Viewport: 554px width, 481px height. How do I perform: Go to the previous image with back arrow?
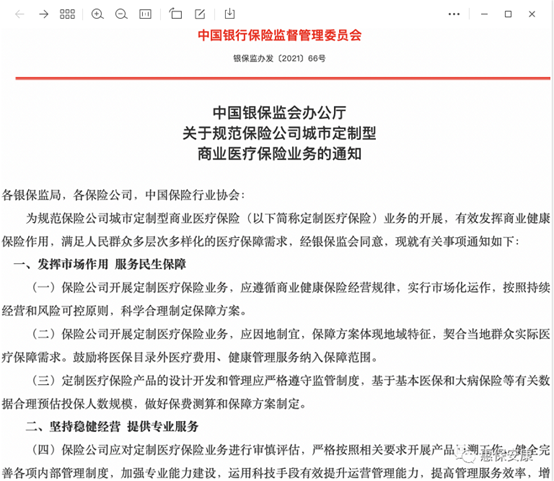point(19,14)
